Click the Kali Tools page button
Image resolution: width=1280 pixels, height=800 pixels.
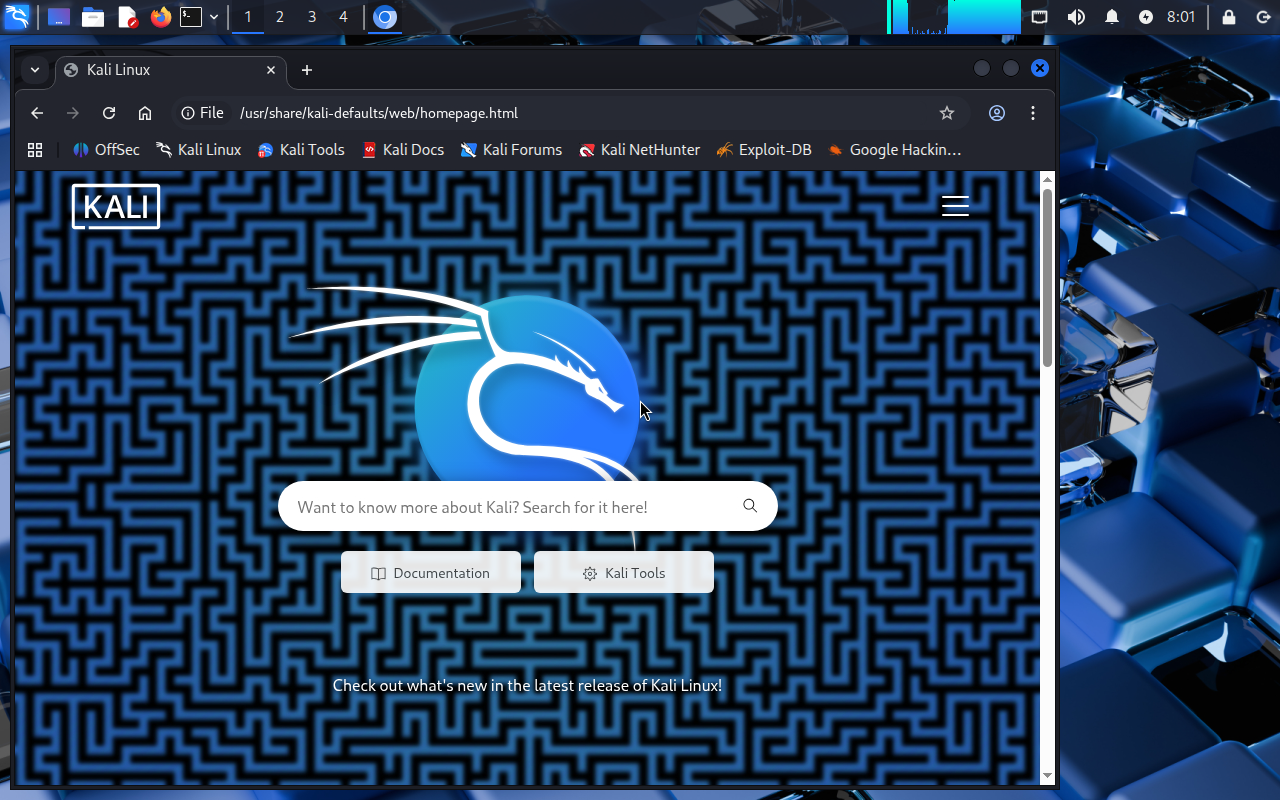point(624,573)
